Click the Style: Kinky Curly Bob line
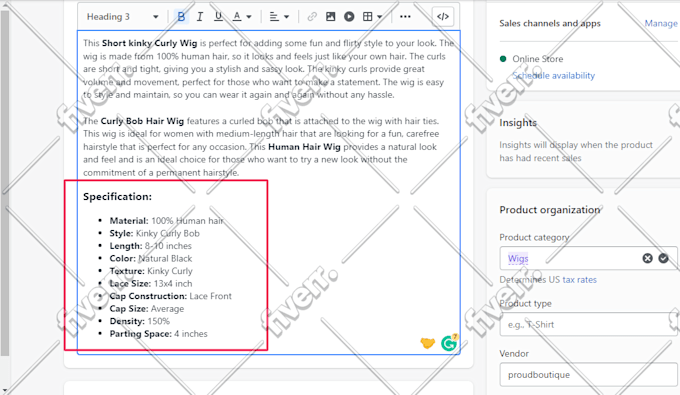Image resolution: width=680 pixels, height=395 pixels. tap(154, 233)
